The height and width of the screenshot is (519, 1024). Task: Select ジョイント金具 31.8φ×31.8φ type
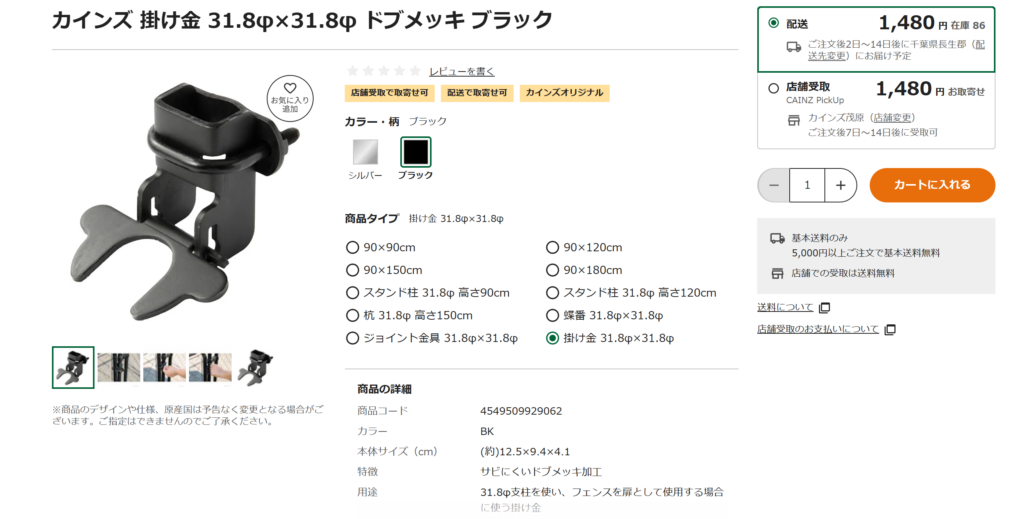(x=352, y=338)
